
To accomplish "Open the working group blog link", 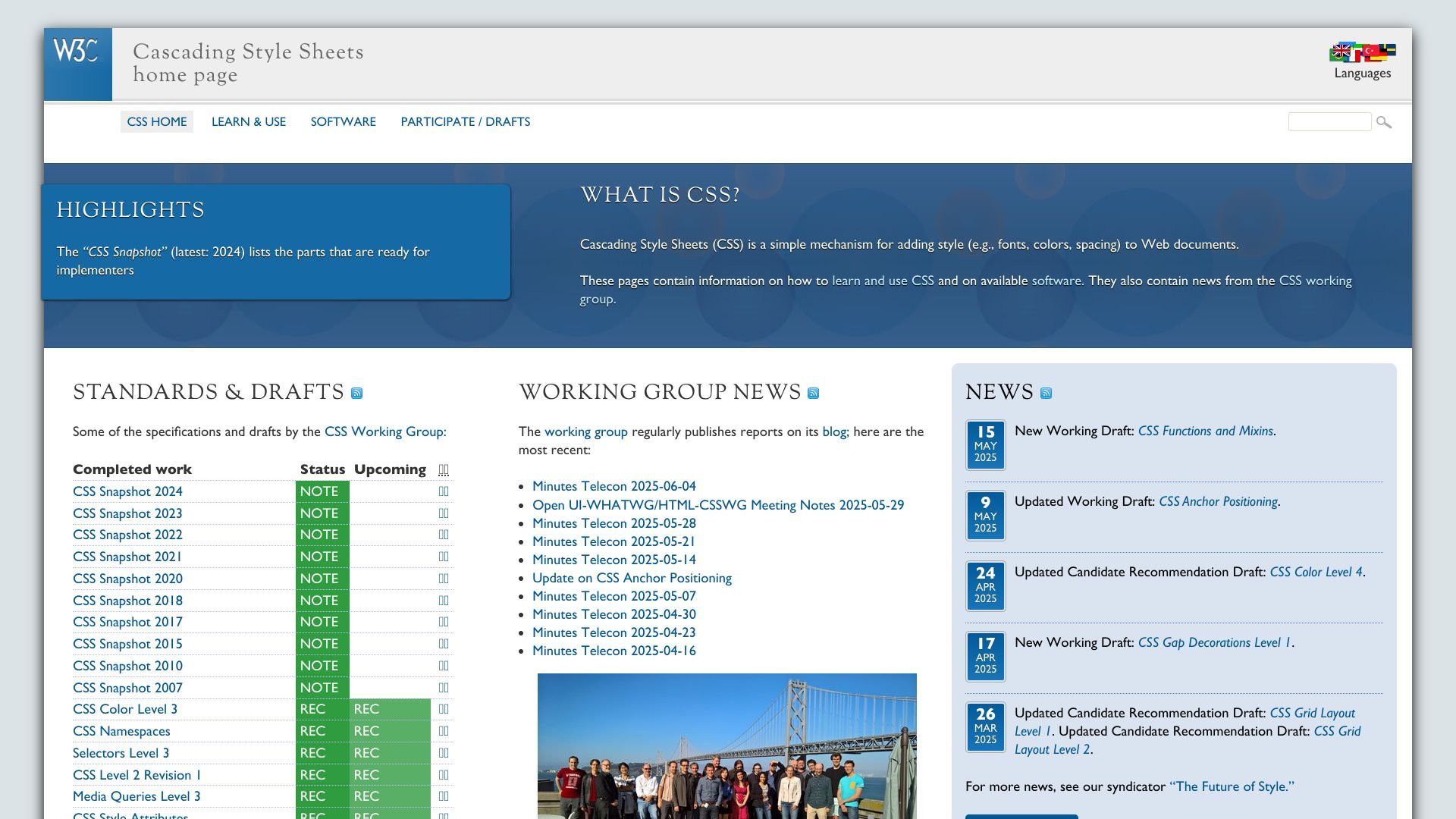I will (x=836, y=431).
